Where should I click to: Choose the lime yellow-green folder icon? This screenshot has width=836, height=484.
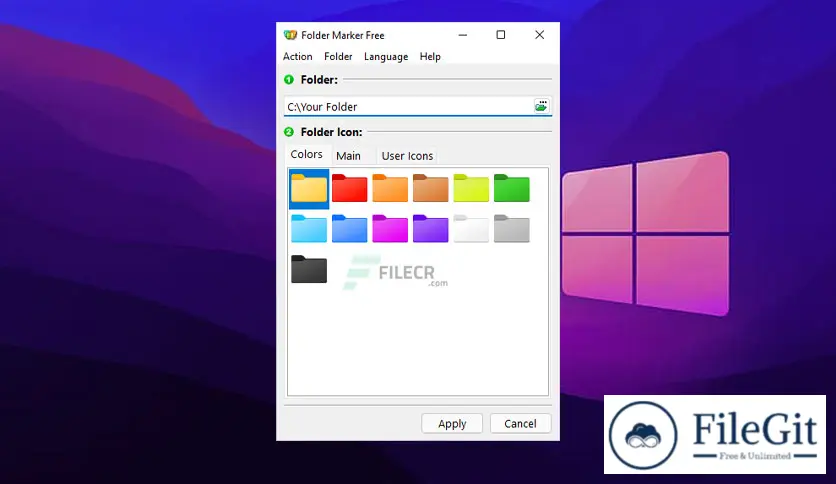pos(471,188)
